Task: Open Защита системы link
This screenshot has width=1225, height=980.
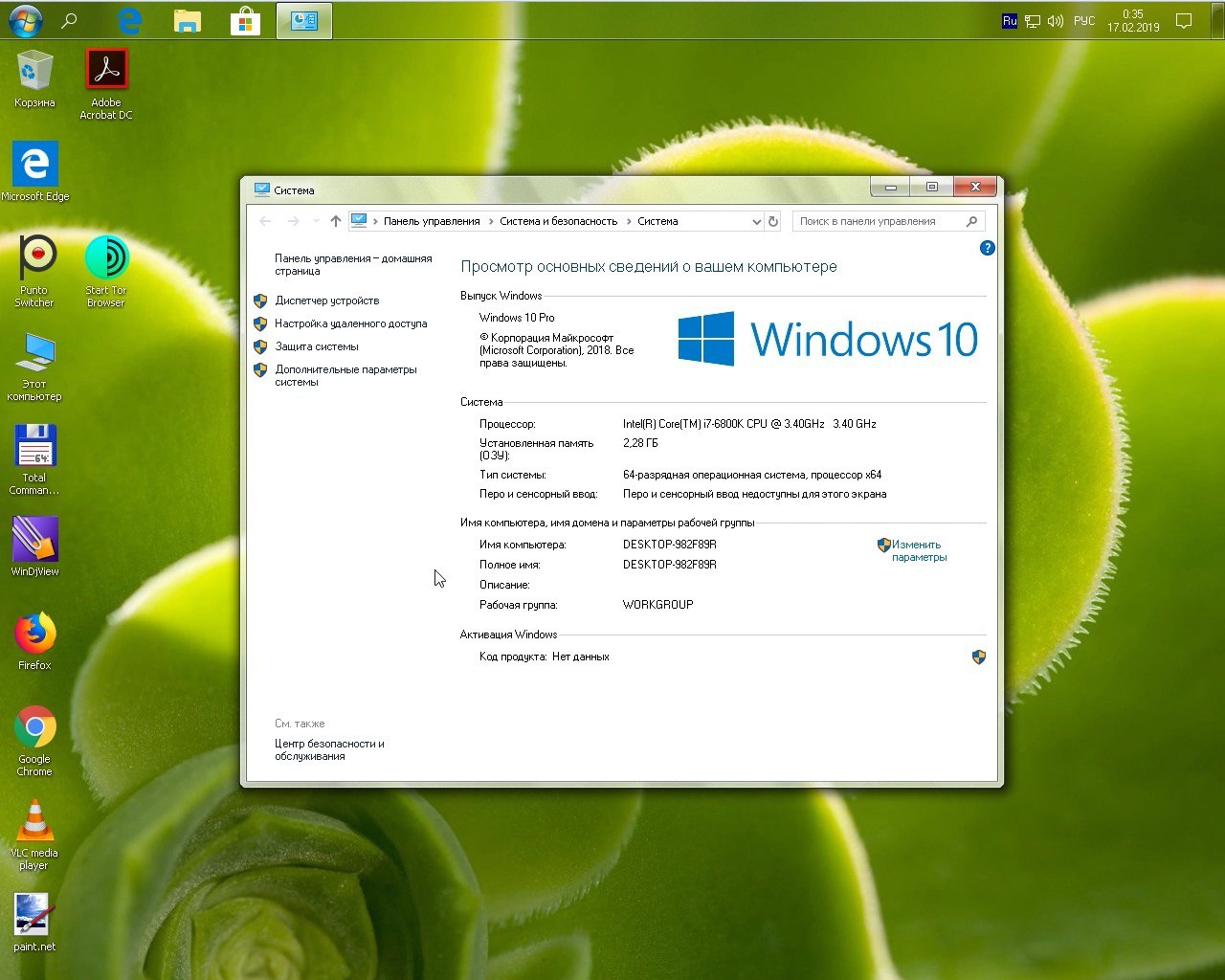Action: (317, 346)
